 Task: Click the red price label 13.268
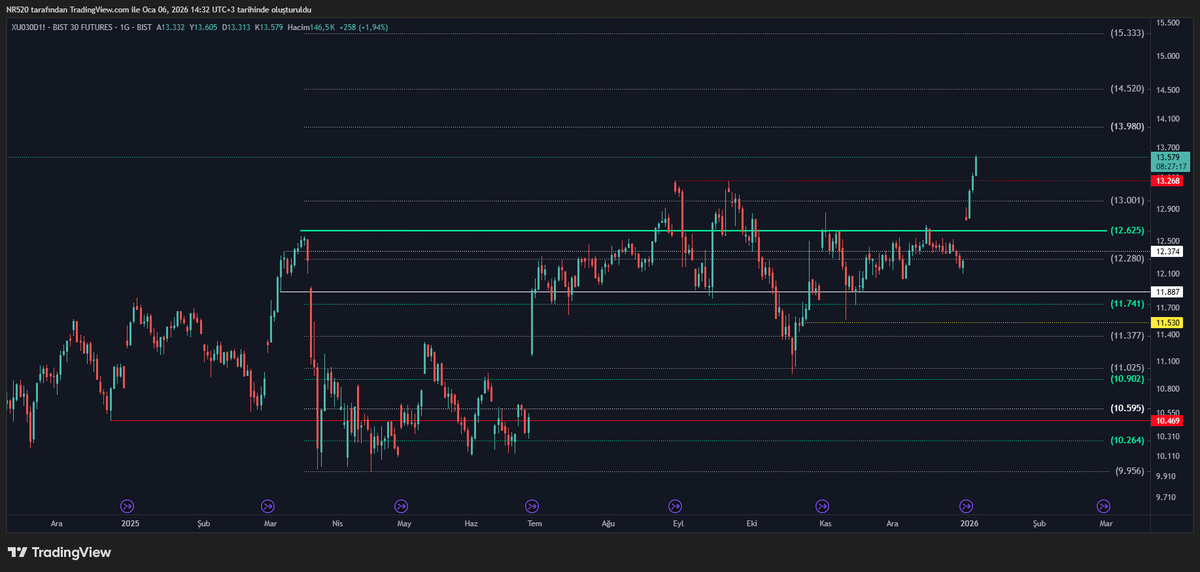click(1167, 181)
